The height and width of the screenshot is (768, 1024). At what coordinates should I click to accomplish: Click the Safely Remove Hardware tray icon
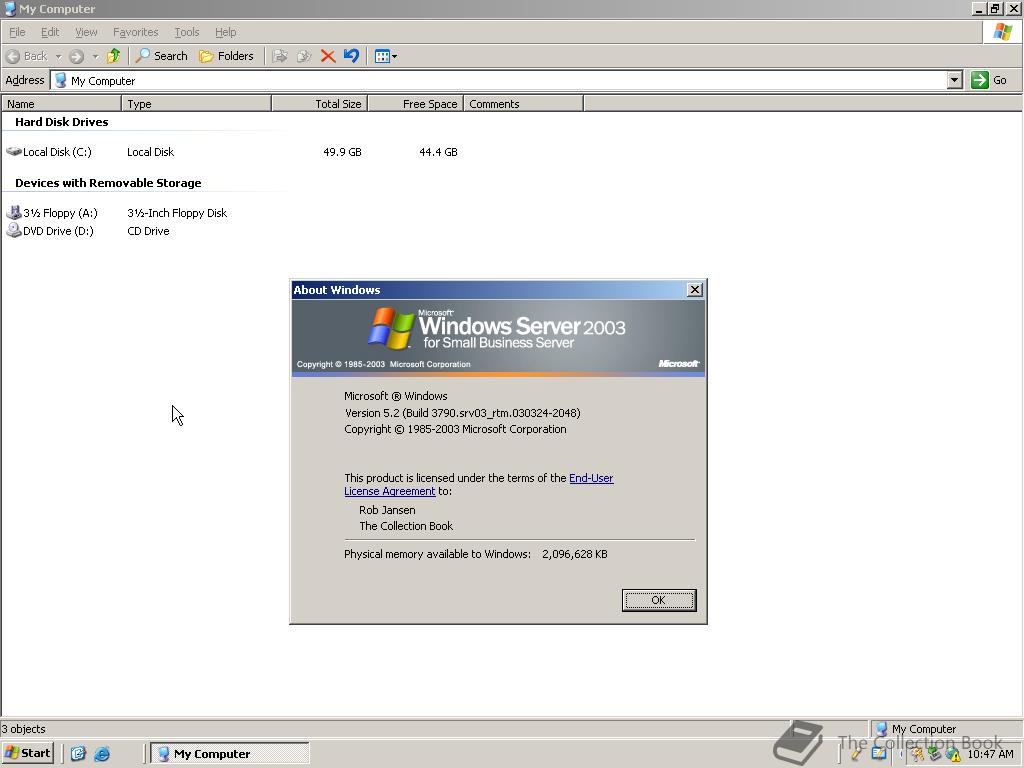pos(935,754)
